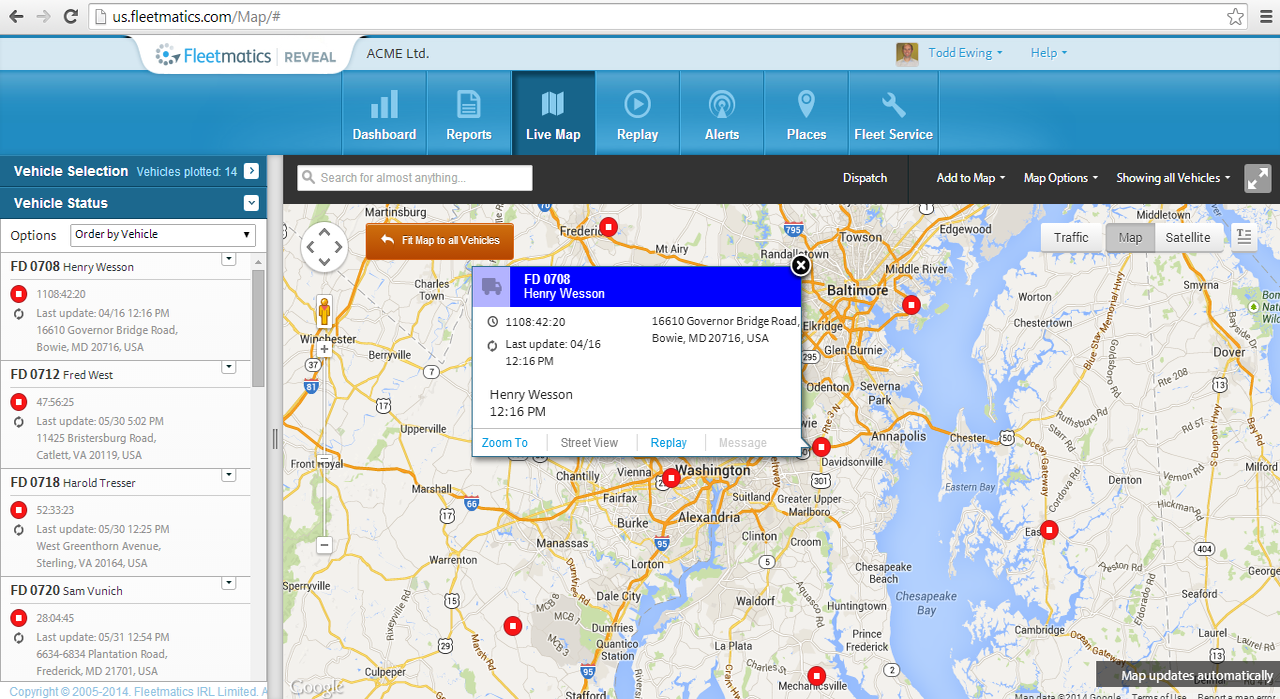Screen dimensions: 1280x699
Task: Select FD 0718 Harold Tresser in the list
Action: pos(73,483)
